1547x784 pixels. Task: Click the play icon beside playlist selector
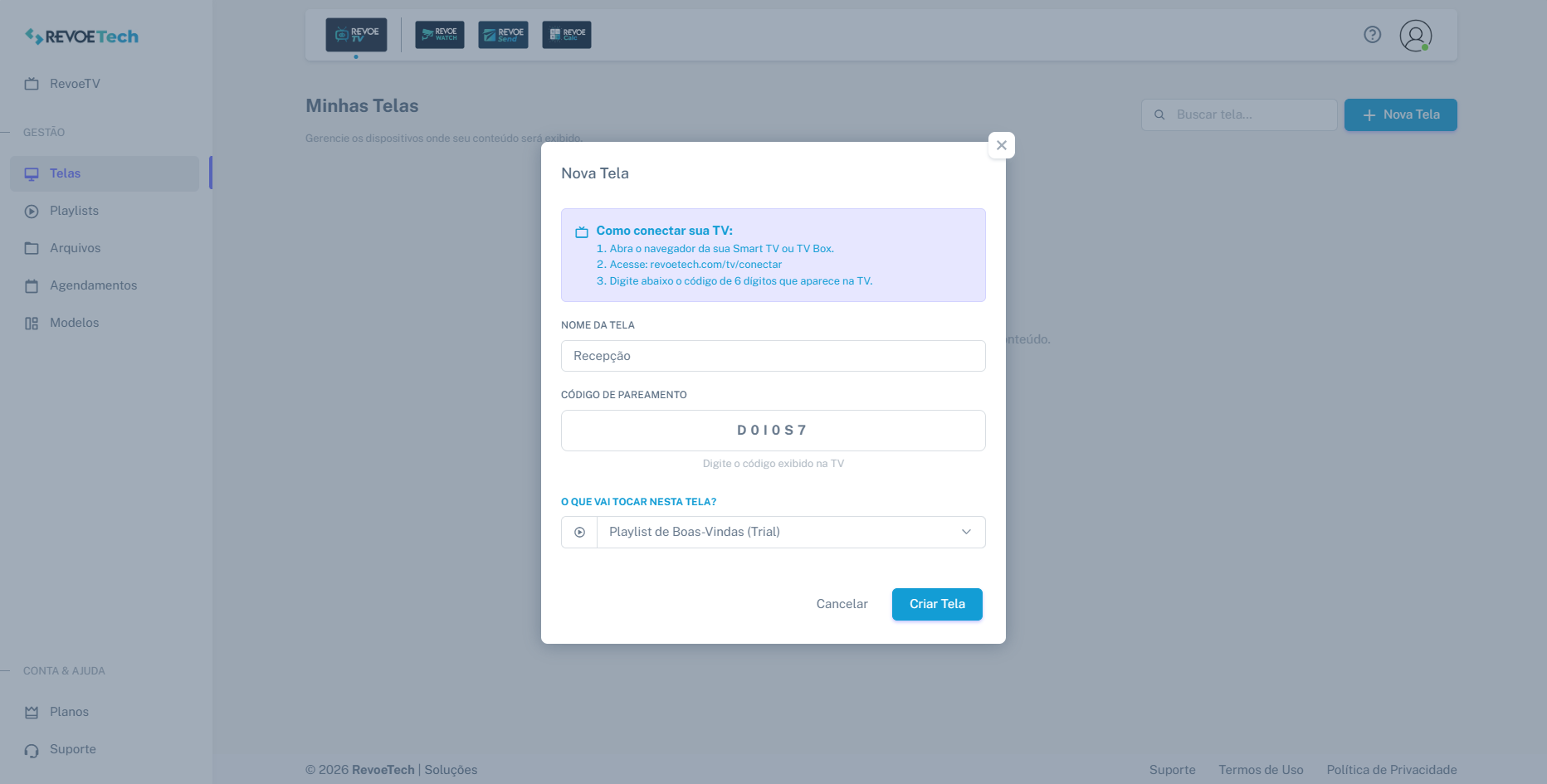pos(579,533)
